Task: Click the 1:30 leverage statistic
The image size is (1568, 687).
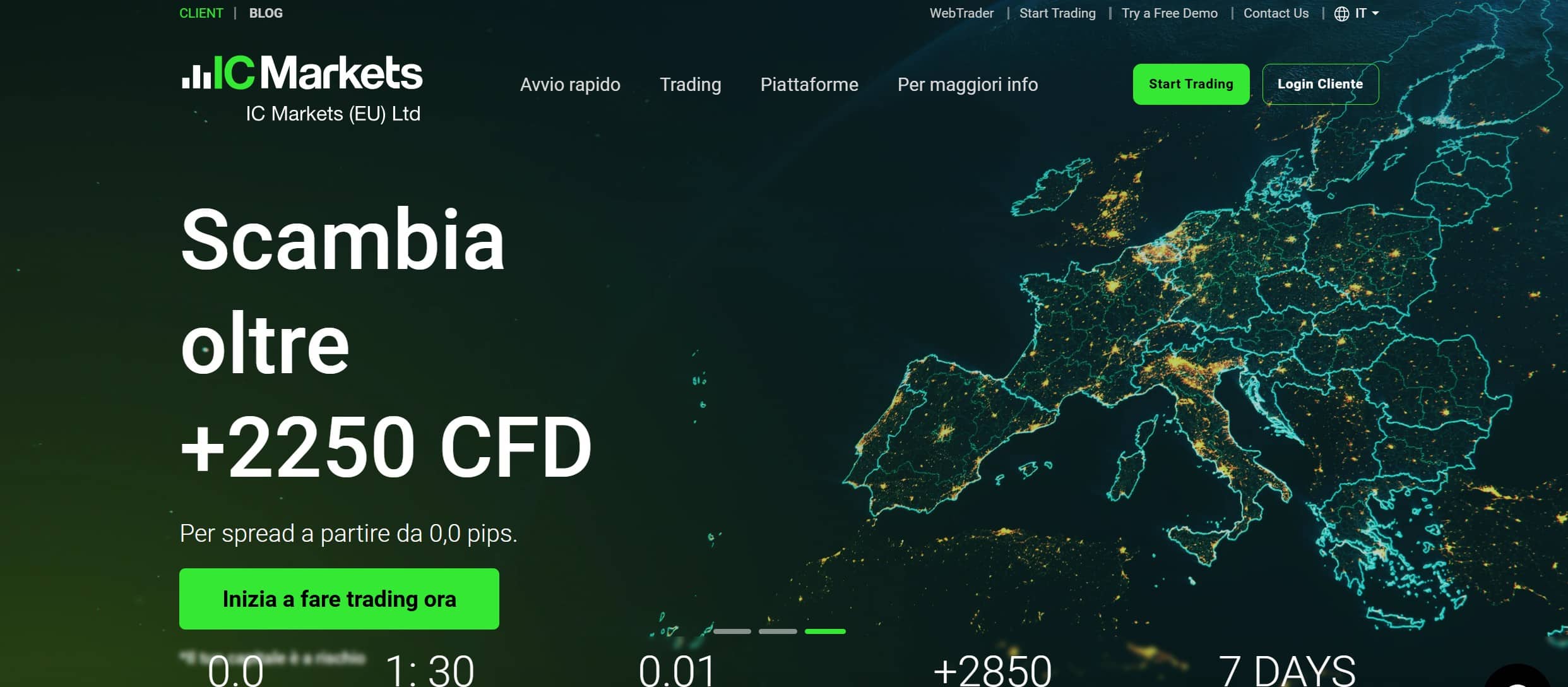Action: click(429, 671)
